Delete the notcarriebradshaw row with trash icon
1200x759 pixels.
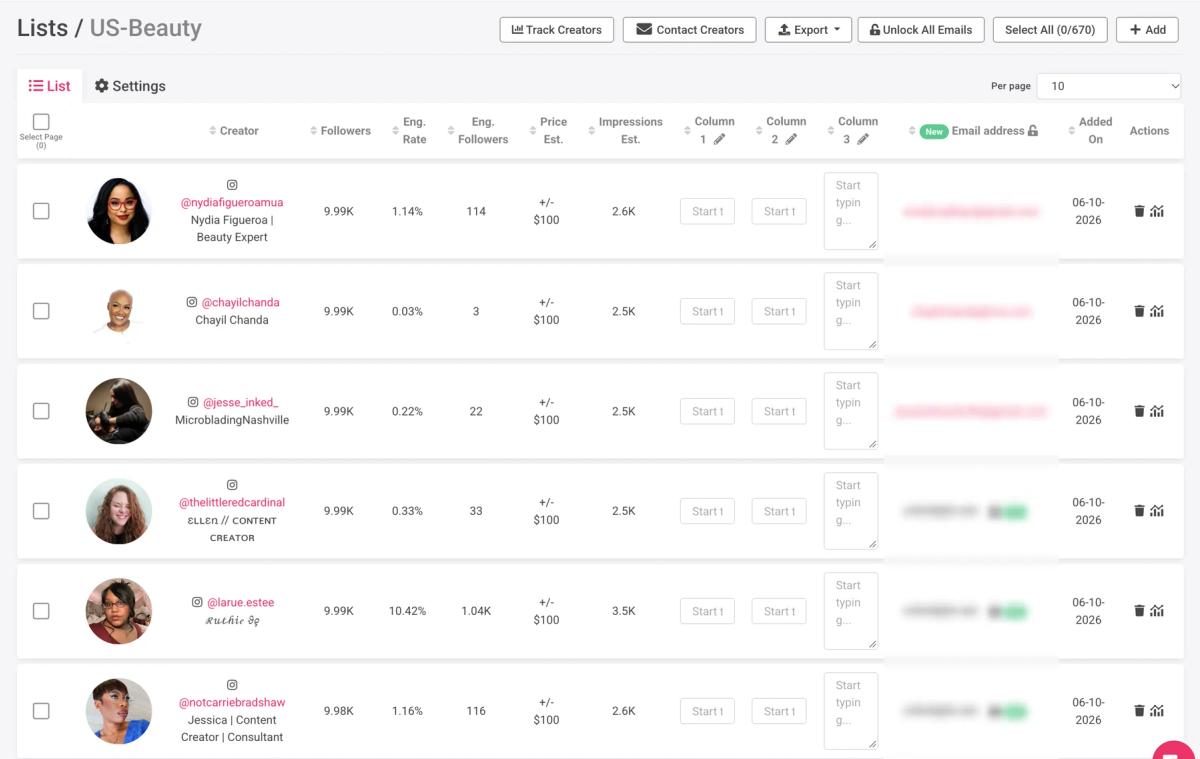(x=1139, y=711)
